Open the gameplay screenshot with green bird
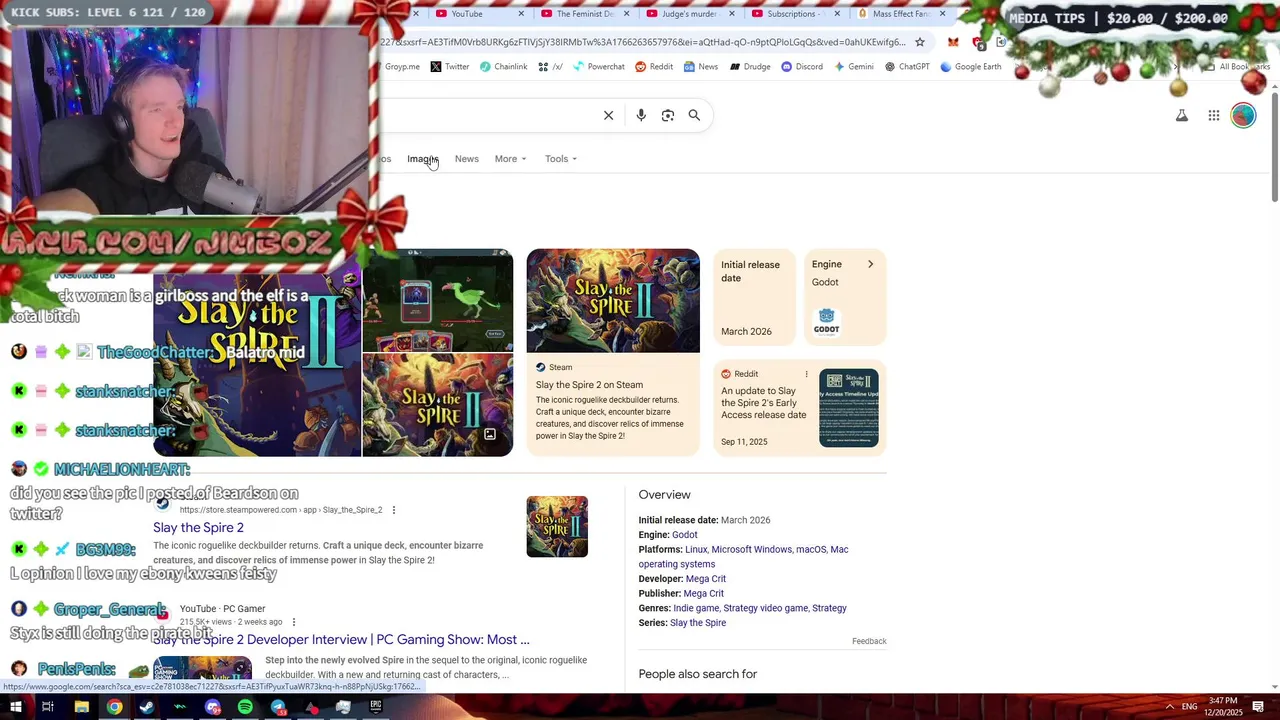 [x=438, y=300]
